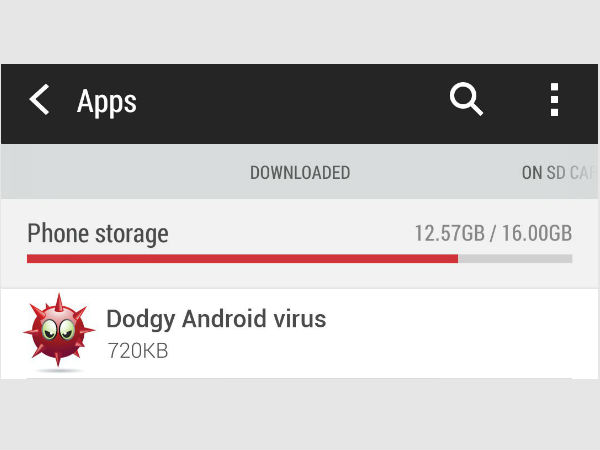The width and height of the screenshot is (600, 450).
Task: Click the red filled storage usage bar
Action: point(240,258)
